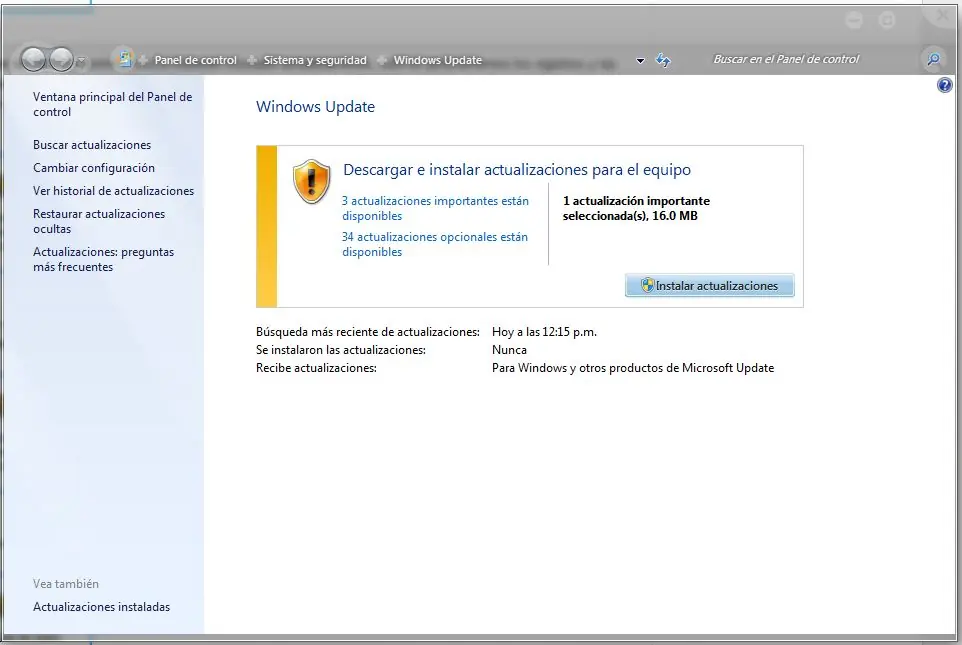Screen dimensions: 962x645
Task: Open Sistema y seguridad breadcrumb
Action: point(315,60)
